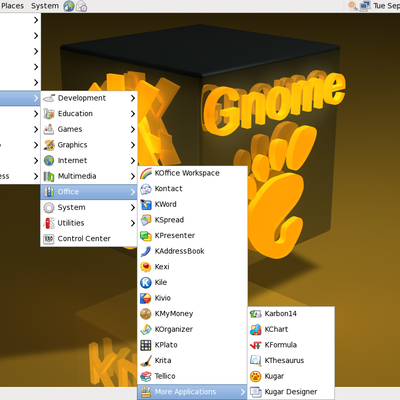400x400 pixels.
Task: Click the 'KMyMoney' menu label
Action: tap(174, 314)
